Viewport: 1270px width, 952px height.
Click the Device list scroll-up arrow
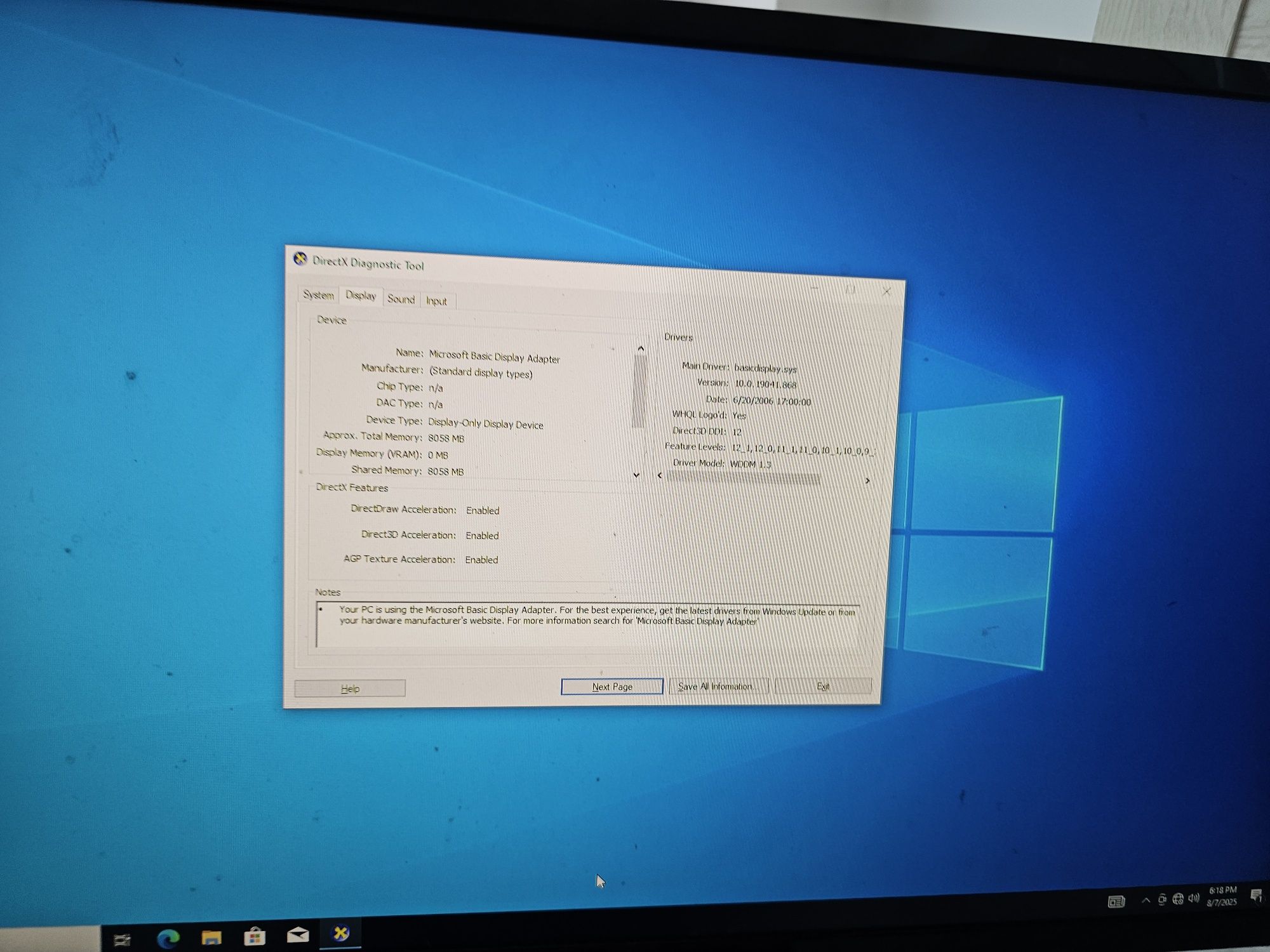[641, 348]
